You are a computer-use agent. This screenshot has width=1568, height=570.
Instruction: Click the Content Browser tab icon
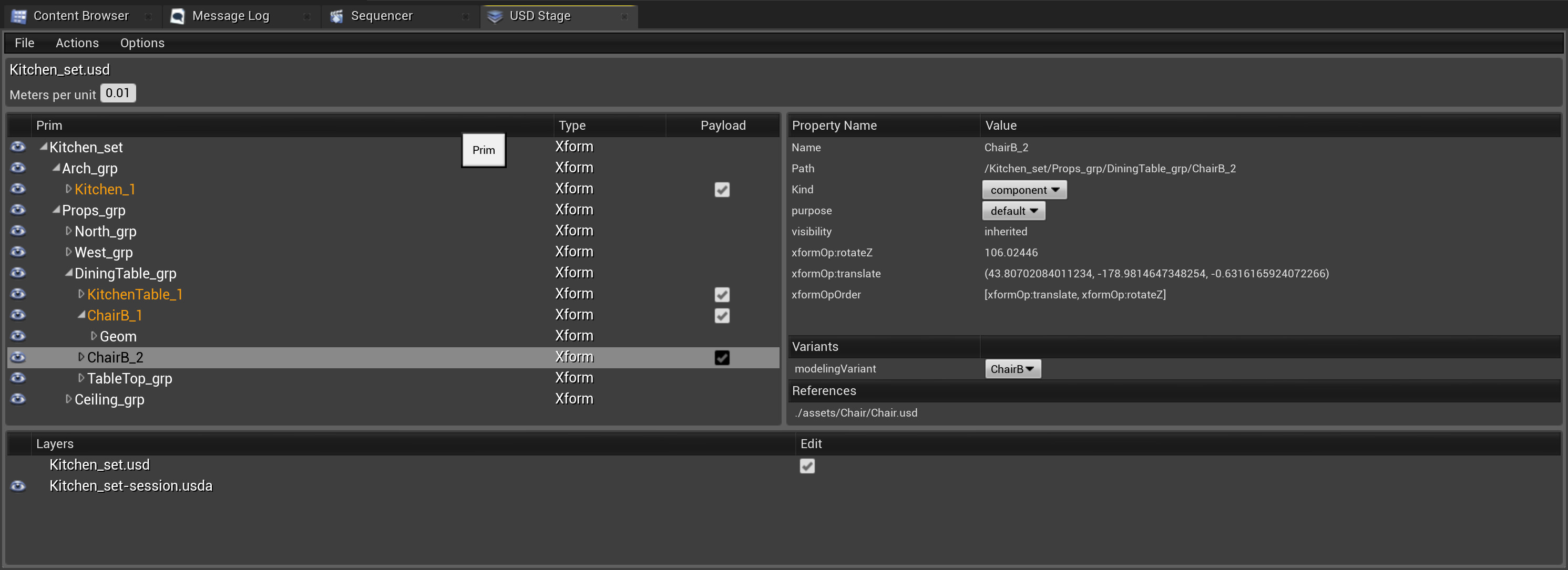tap(19, 16)
